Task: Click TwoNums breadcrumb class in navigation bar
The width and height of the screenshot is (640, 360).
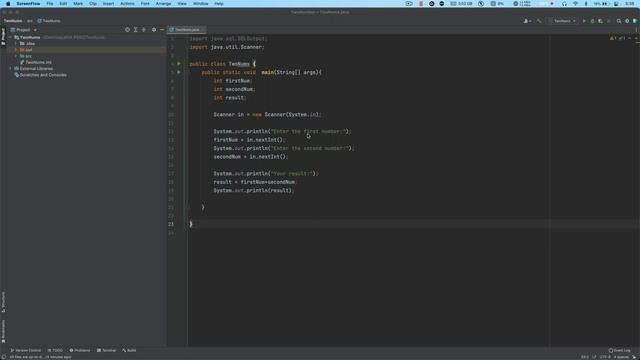Action: [x=49, y=21]
